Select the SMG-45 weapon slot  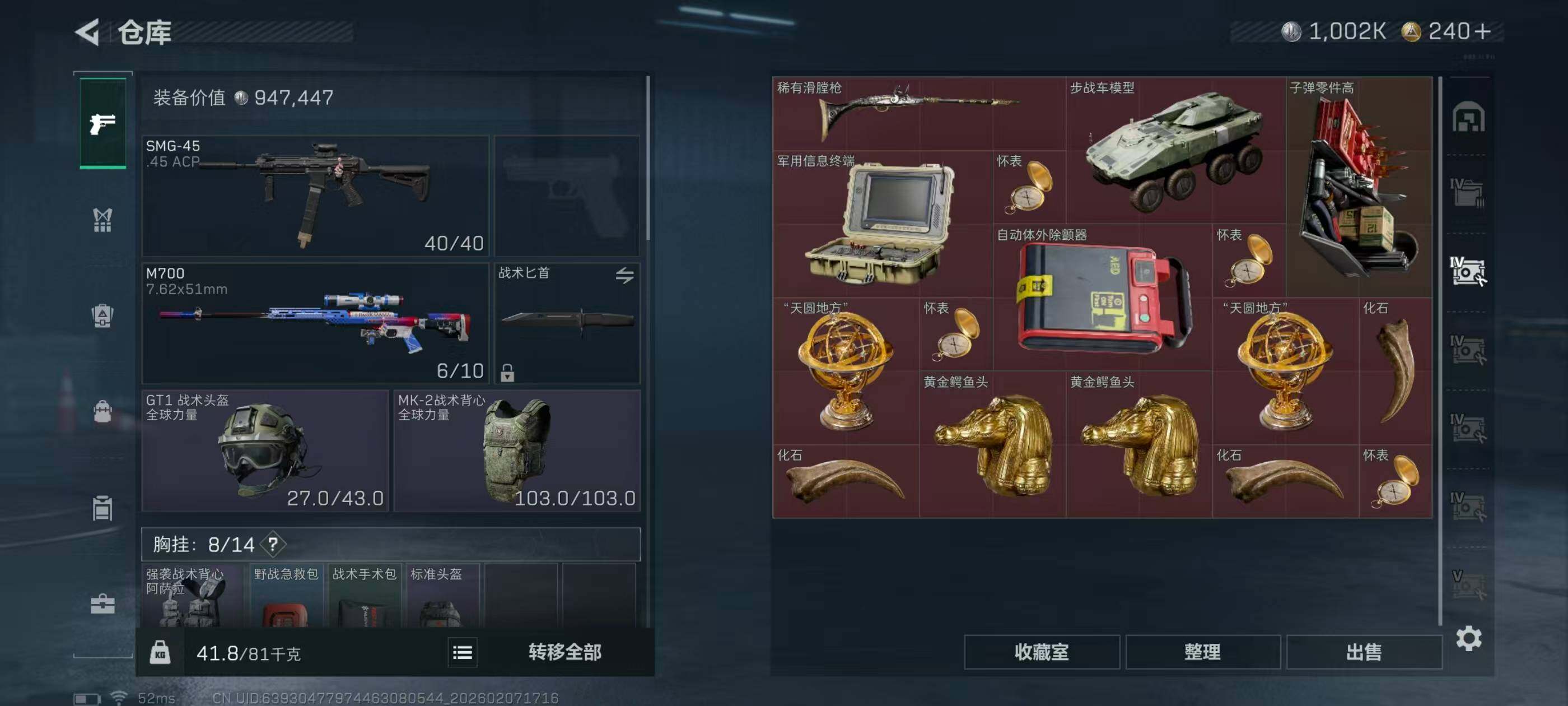tap(315, 196)
